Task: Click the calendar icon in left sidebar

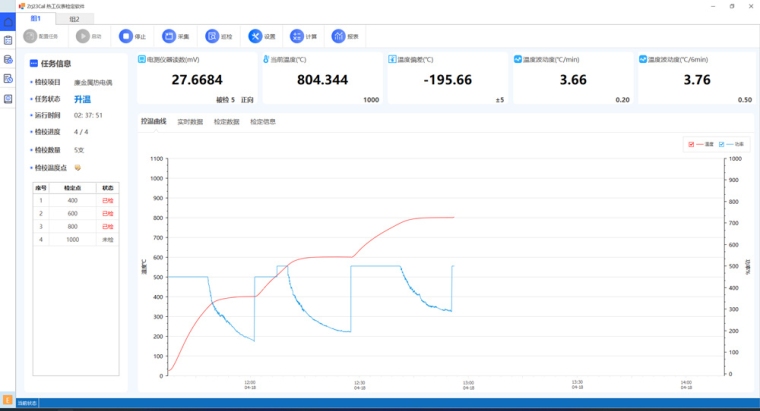Action: (x=8, y=41)
